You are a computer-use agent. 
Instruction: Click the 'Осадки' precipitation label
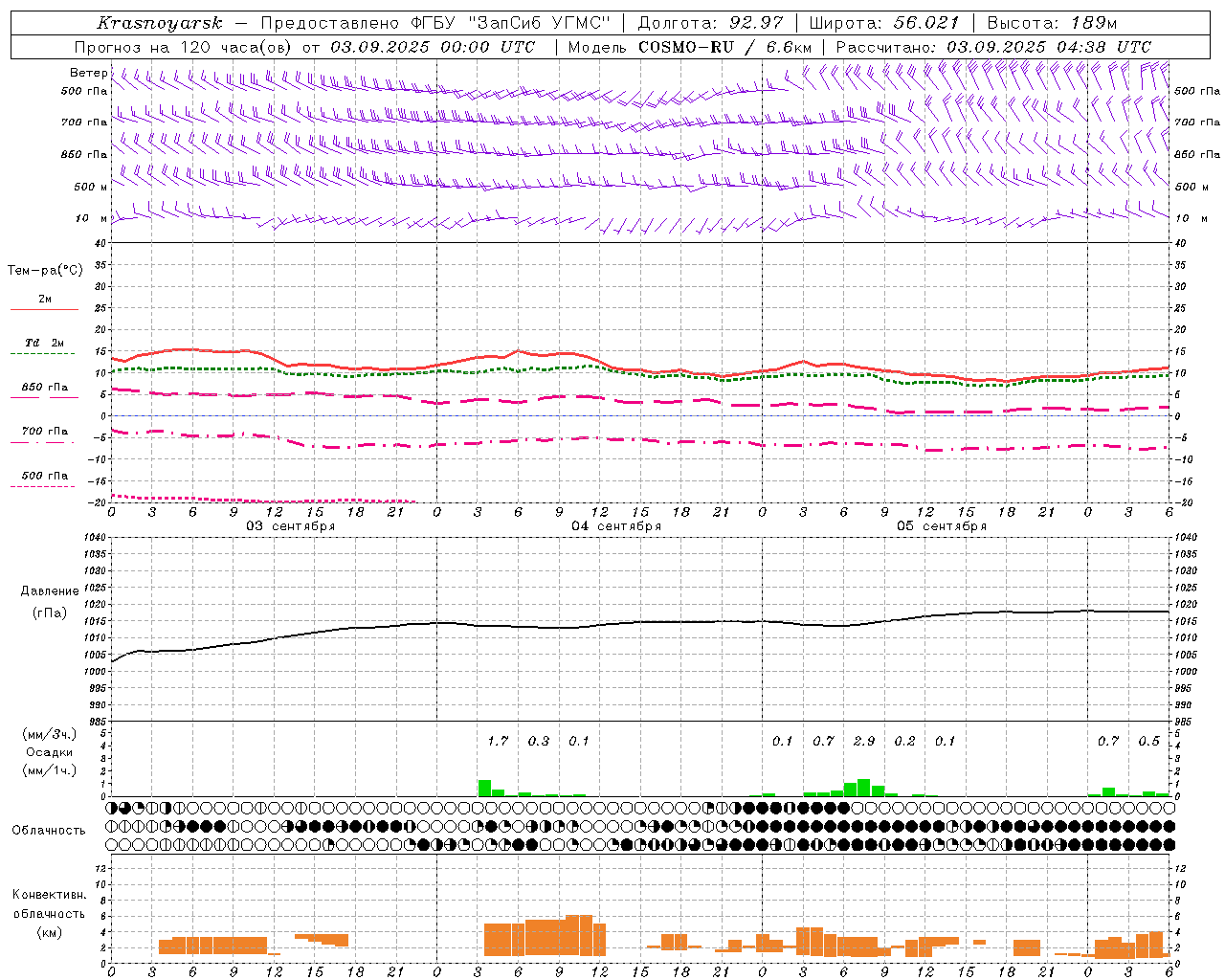49,752
